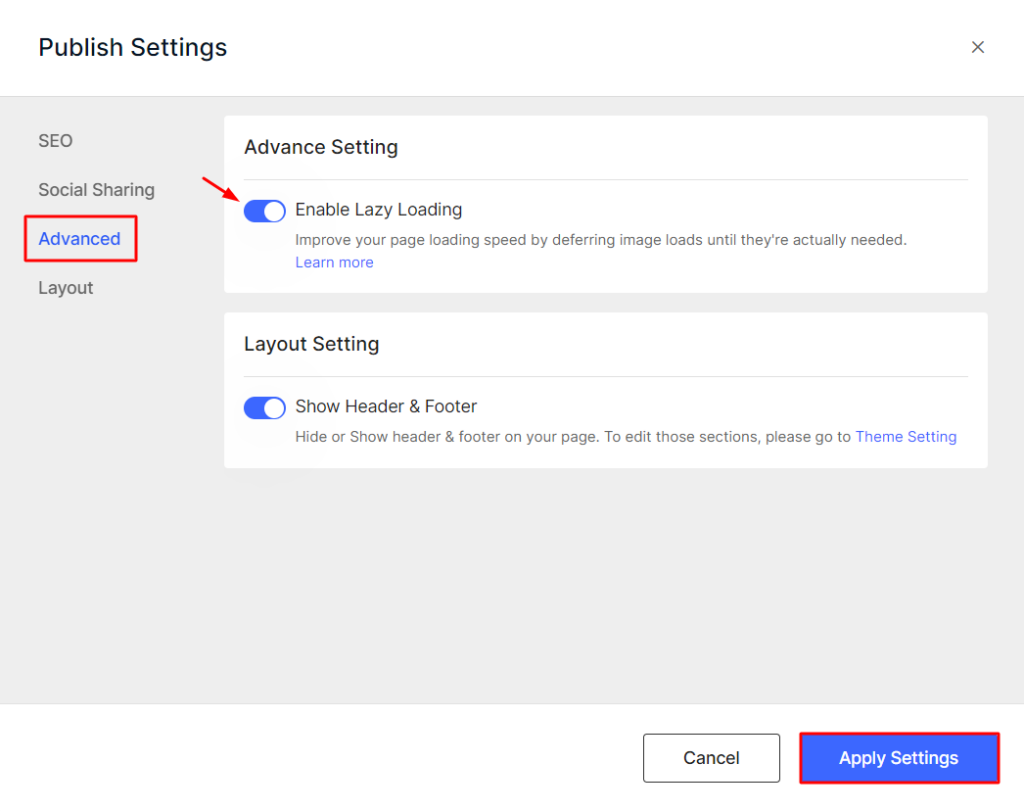Go to the Layout sidebar tab
The width and height of the screenshot is (1024, 811).
(65, 288)
